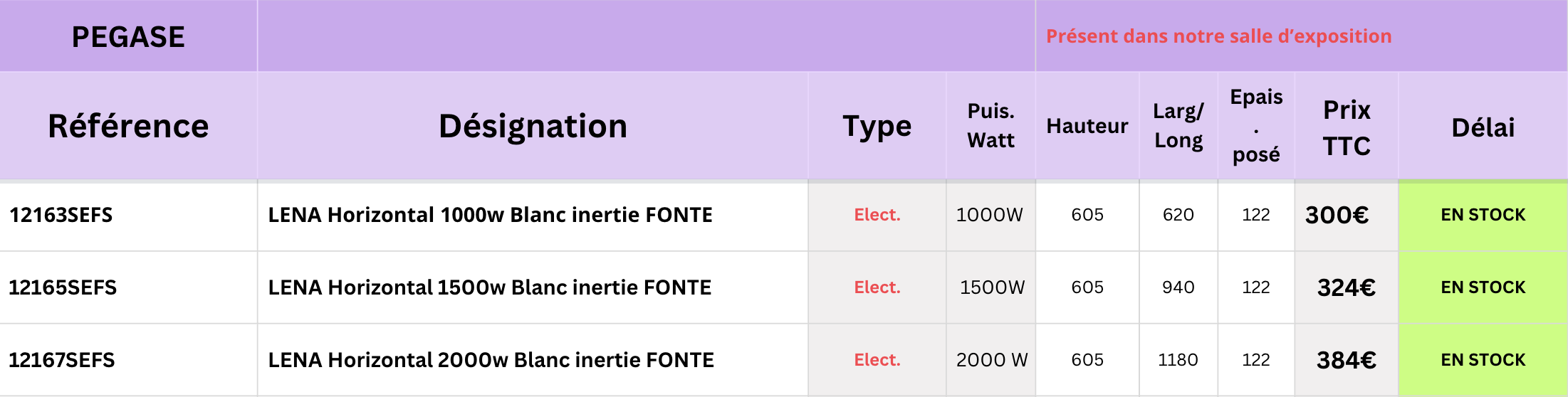This screenshot has height=397, width=1568.
Task: Select the Délai column header
Action: [1483, 127]
